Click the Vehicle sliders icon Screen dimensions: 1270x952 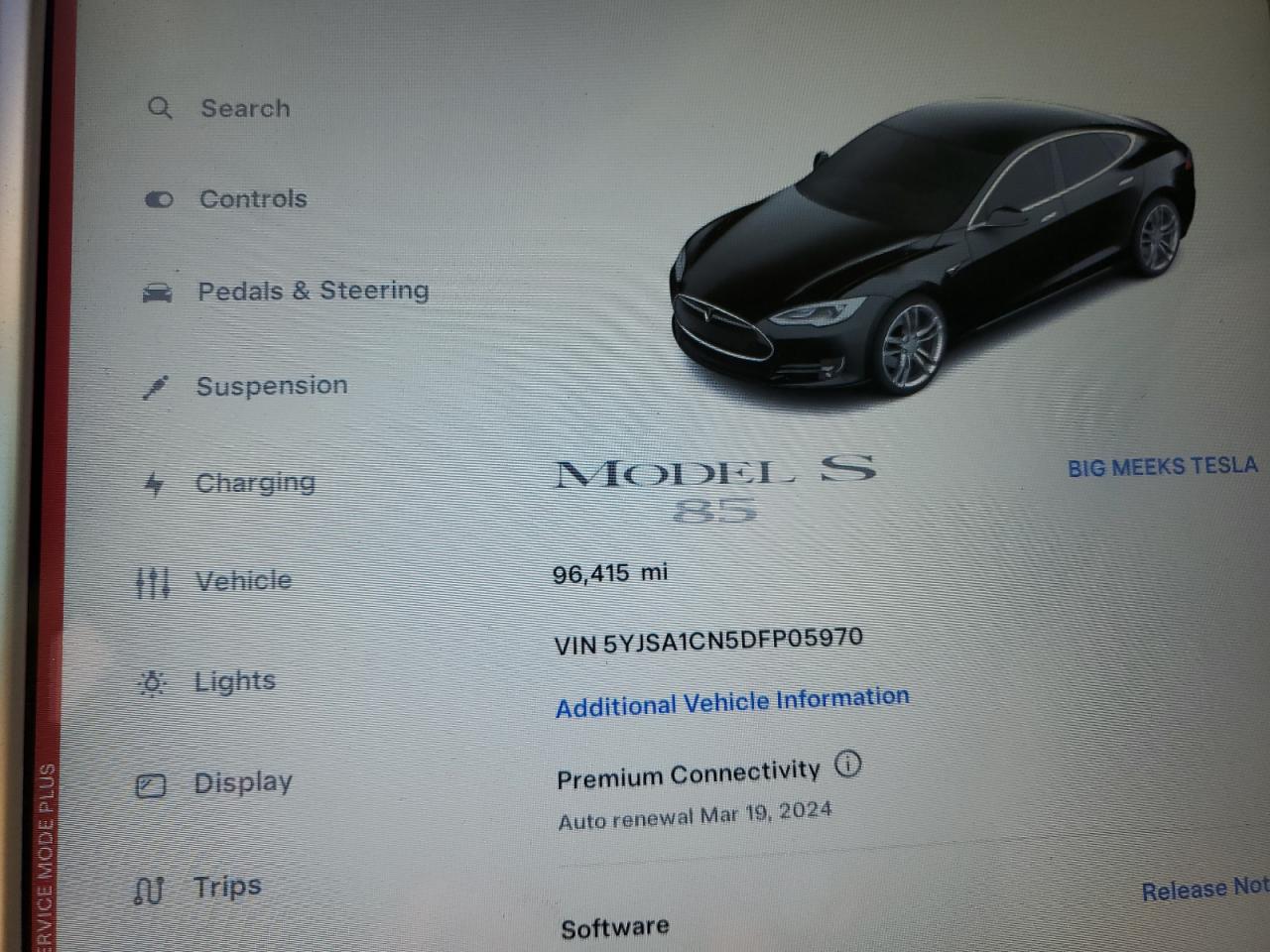(153, 582)
